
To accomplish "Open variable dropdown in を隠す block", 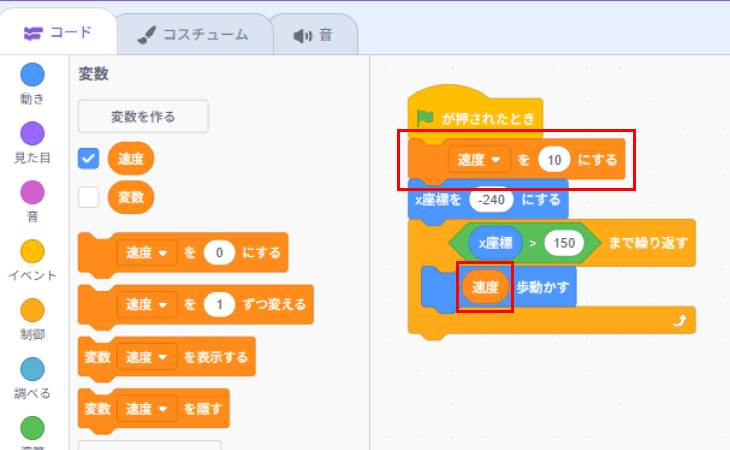I will coord(147,409).
